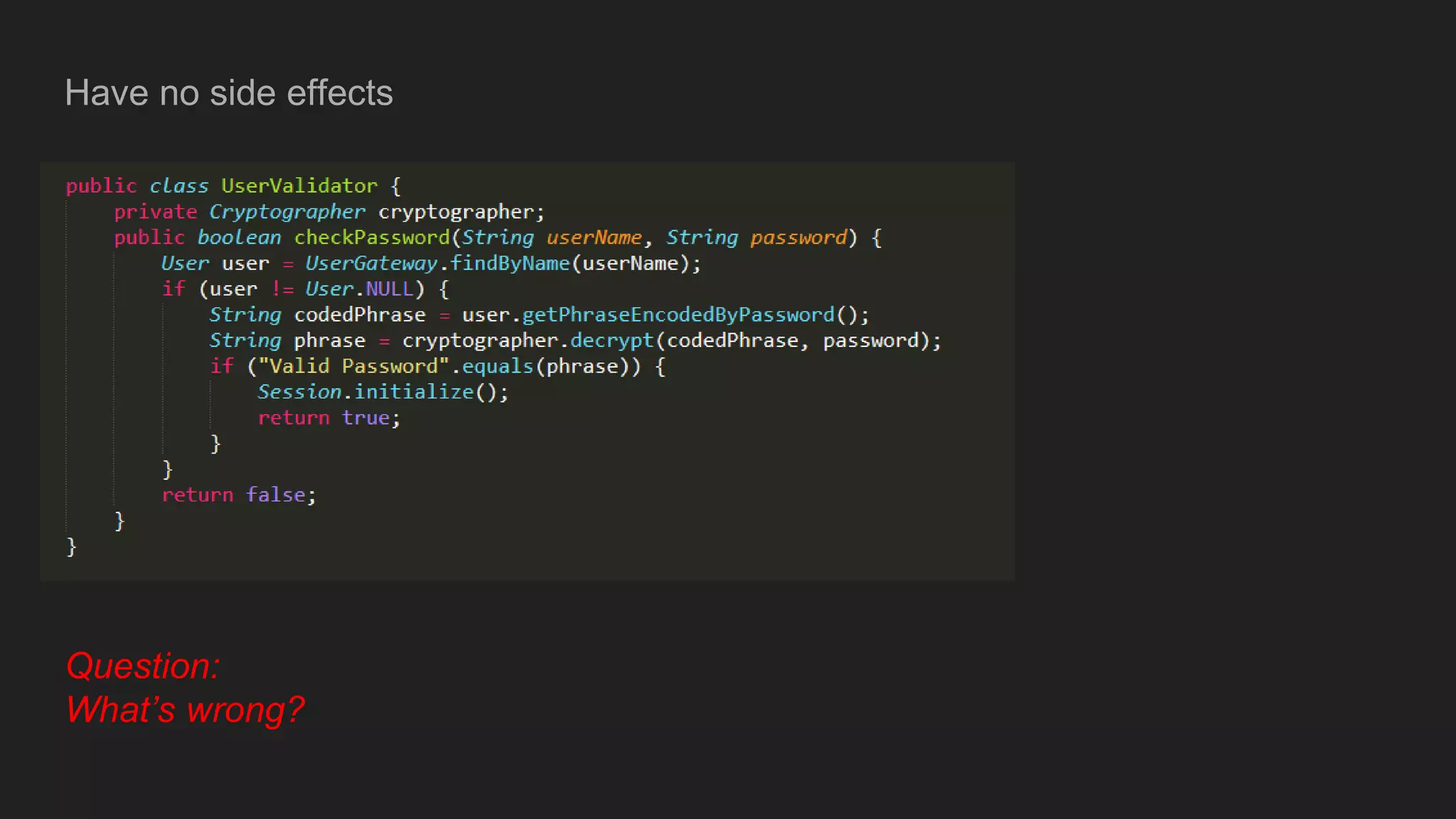Click the Cryptographer type in field declaration
The height and width of the screenshot is (819, 1456).
pyautogui.click(x=287, y=212)
